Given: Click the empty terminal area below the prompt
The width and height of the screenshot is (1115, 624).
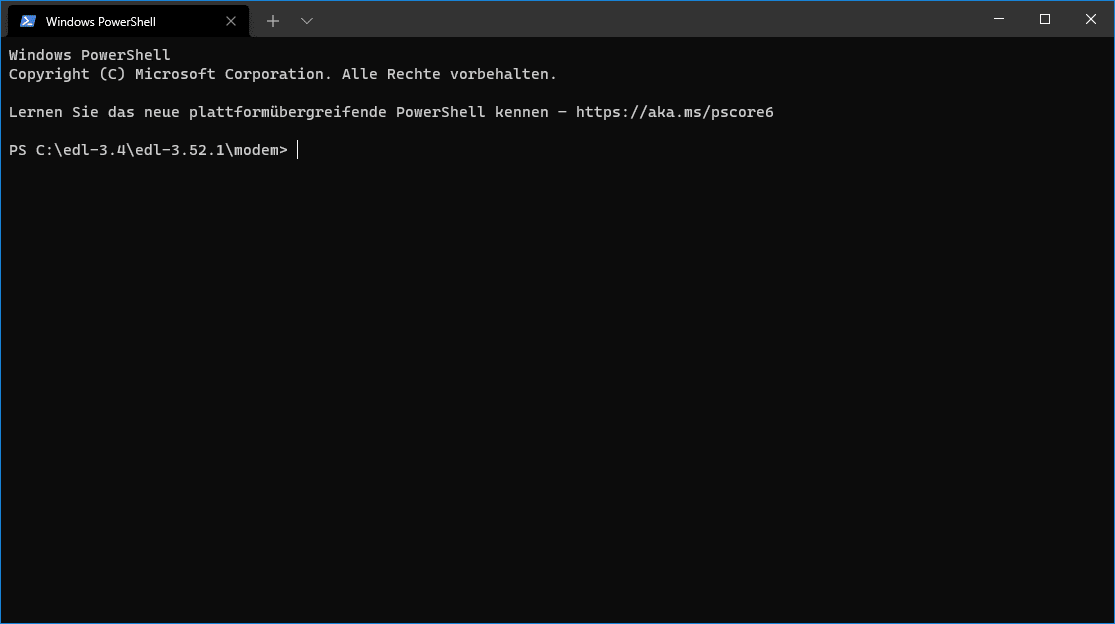Looking at the screenshot, I should coord(556,400).
